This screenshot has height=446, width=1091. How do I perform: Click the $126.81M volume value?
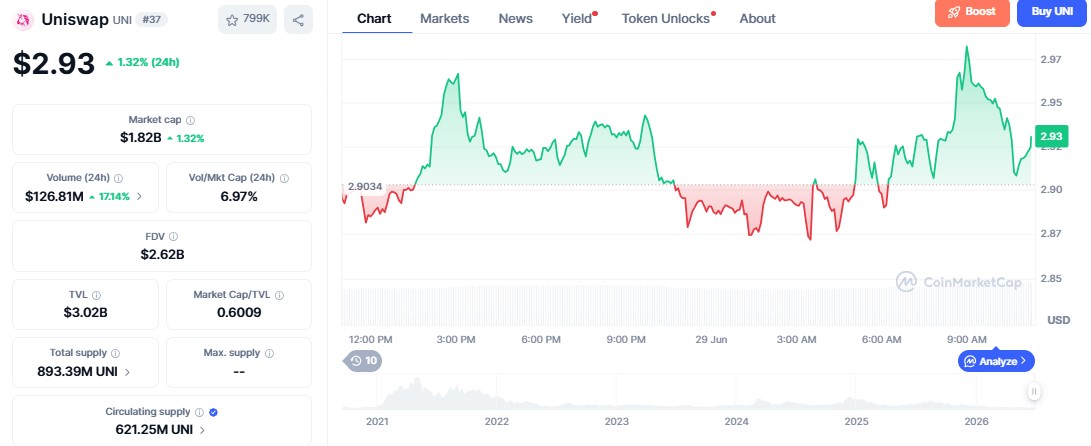(54, 196)
